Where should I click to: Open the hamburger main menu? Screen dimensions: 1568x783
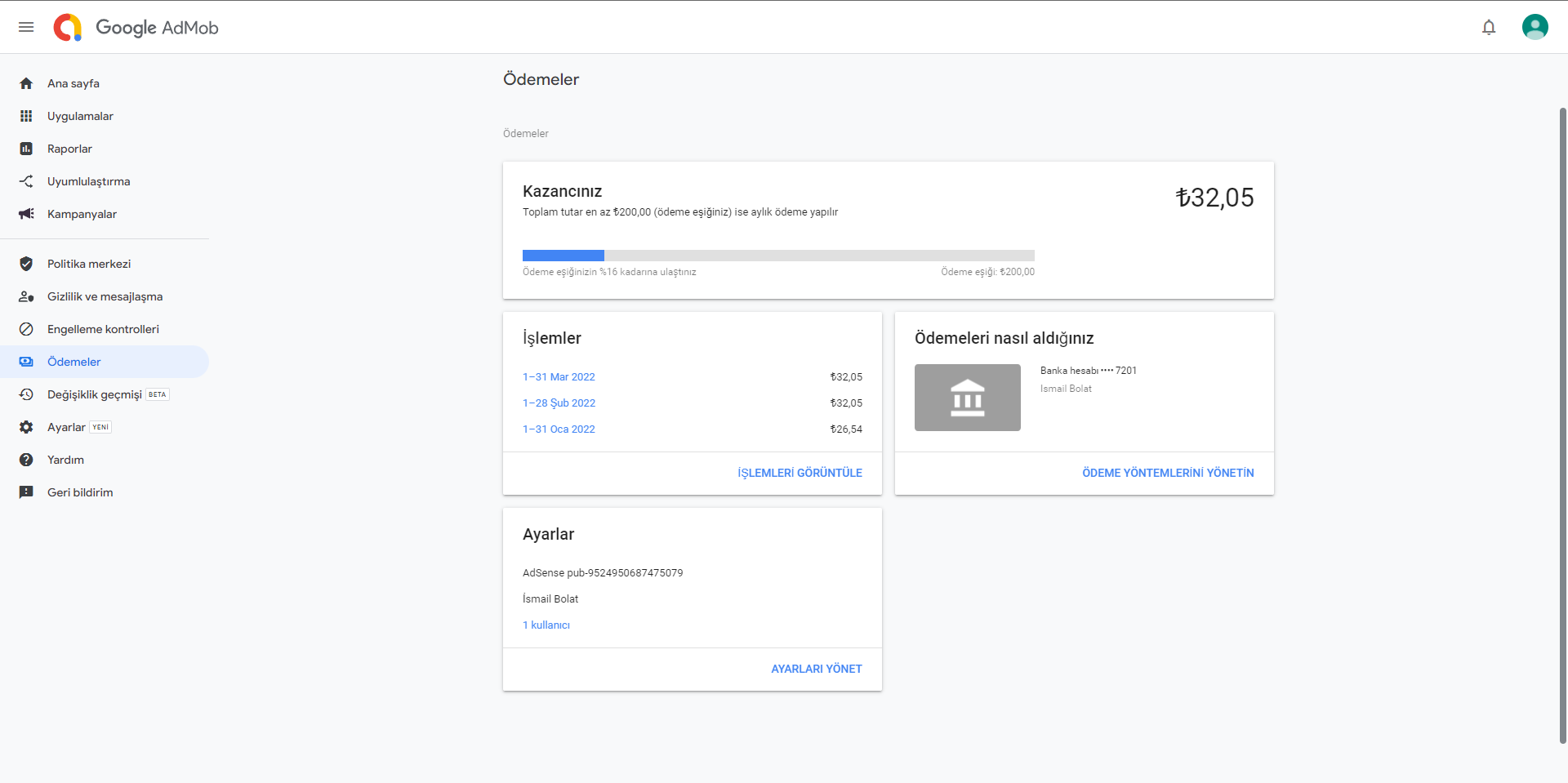coord(26,27)
